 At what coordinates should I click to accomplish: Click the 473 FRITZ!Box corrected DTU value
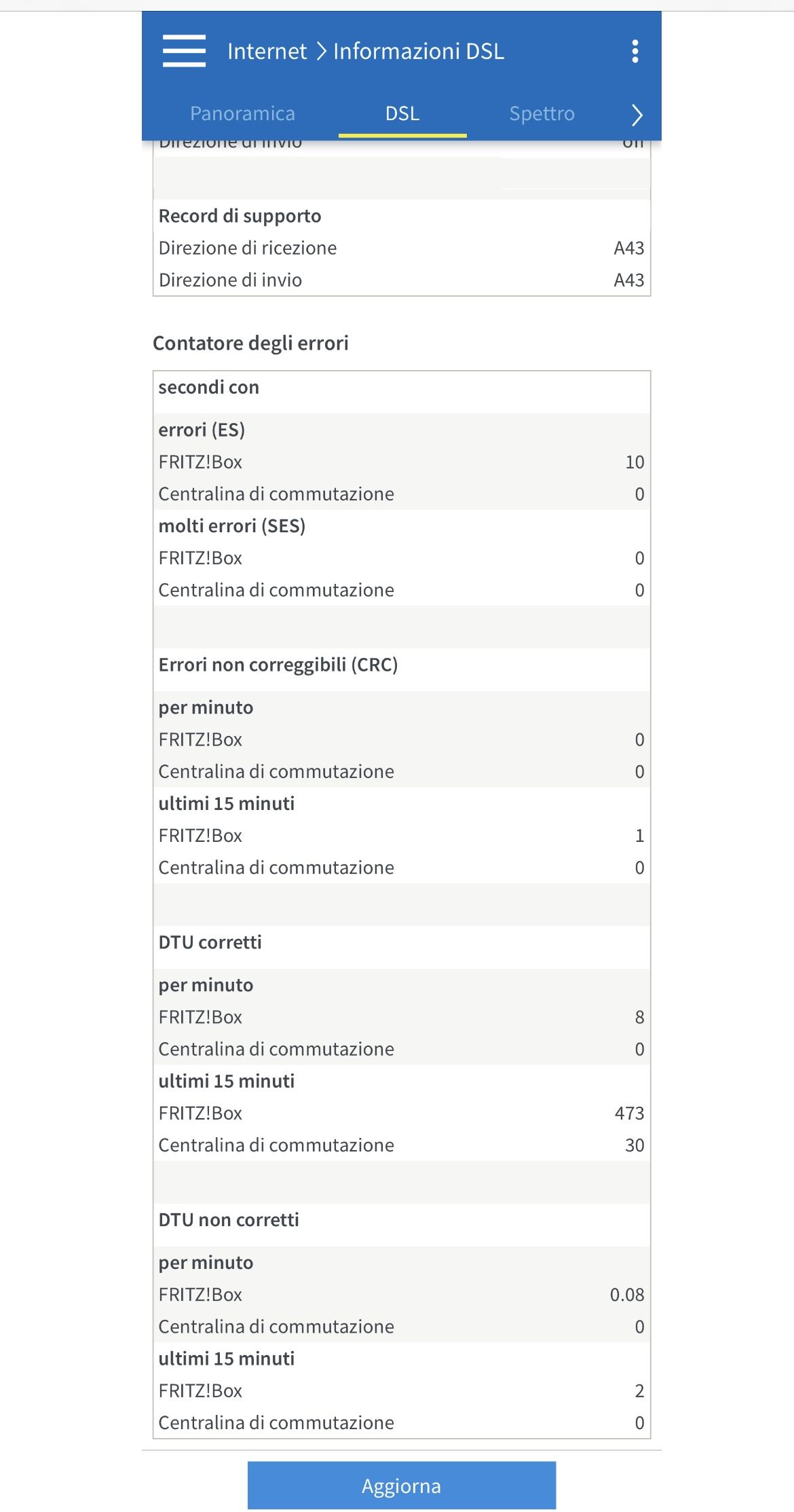pyautogui.click(x=629, y=1113)
